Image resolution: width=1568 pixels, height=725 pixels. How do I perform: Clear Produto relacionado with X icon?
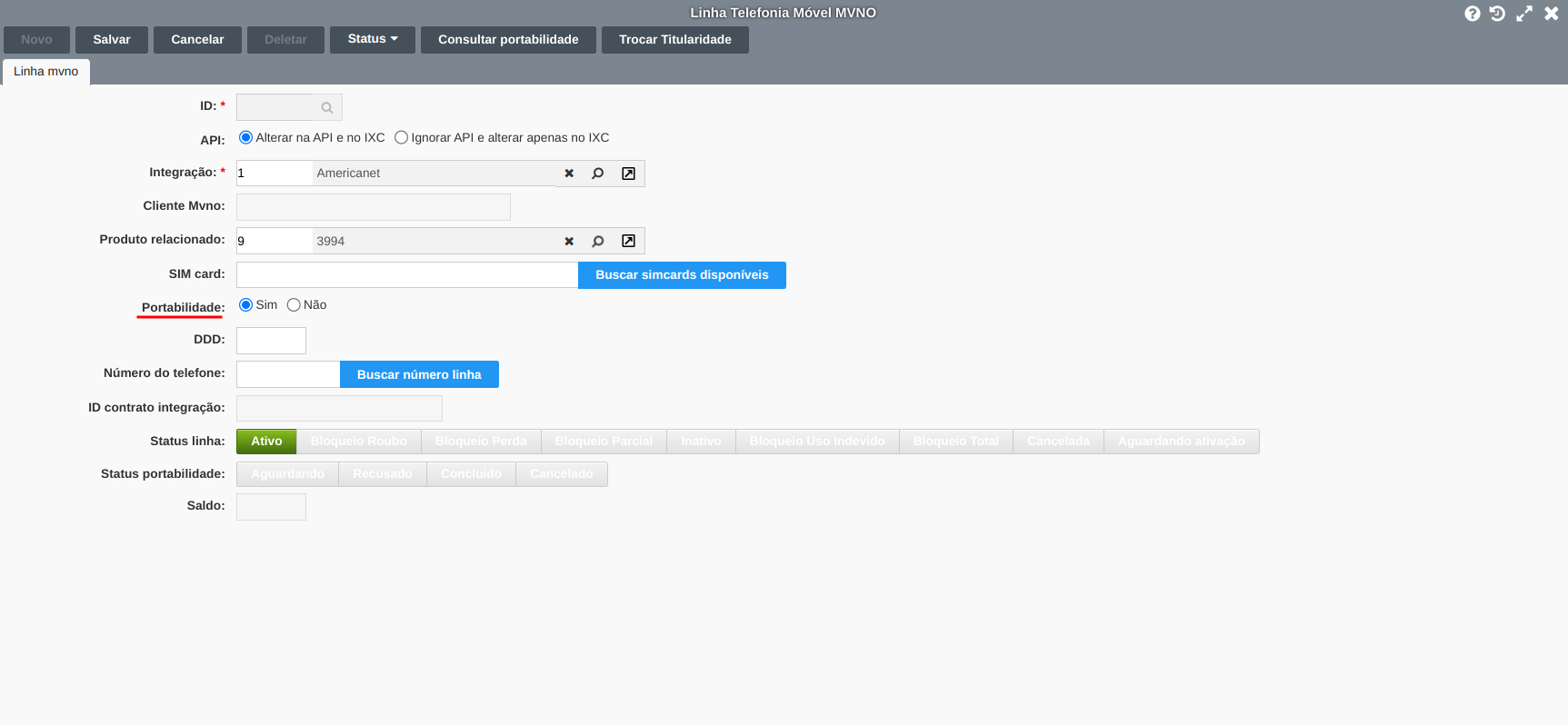click(569, 241)
